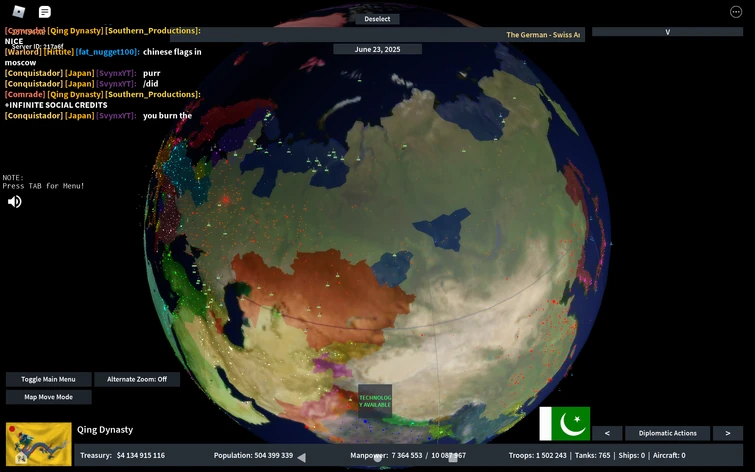Image resolution: width=755 pixels, height=472 pixels.
Task: Click the Qing Dynasty dragon flag
Action: click(39, 444)
